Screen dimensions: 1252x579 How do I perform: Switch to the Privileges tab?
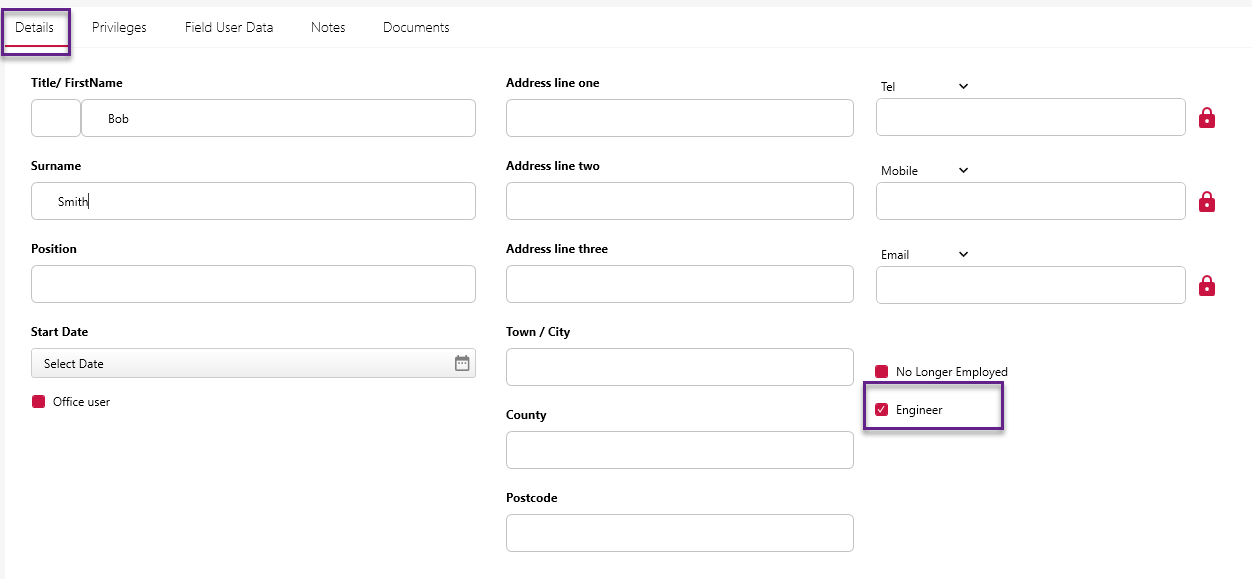[x=118, y=27]
